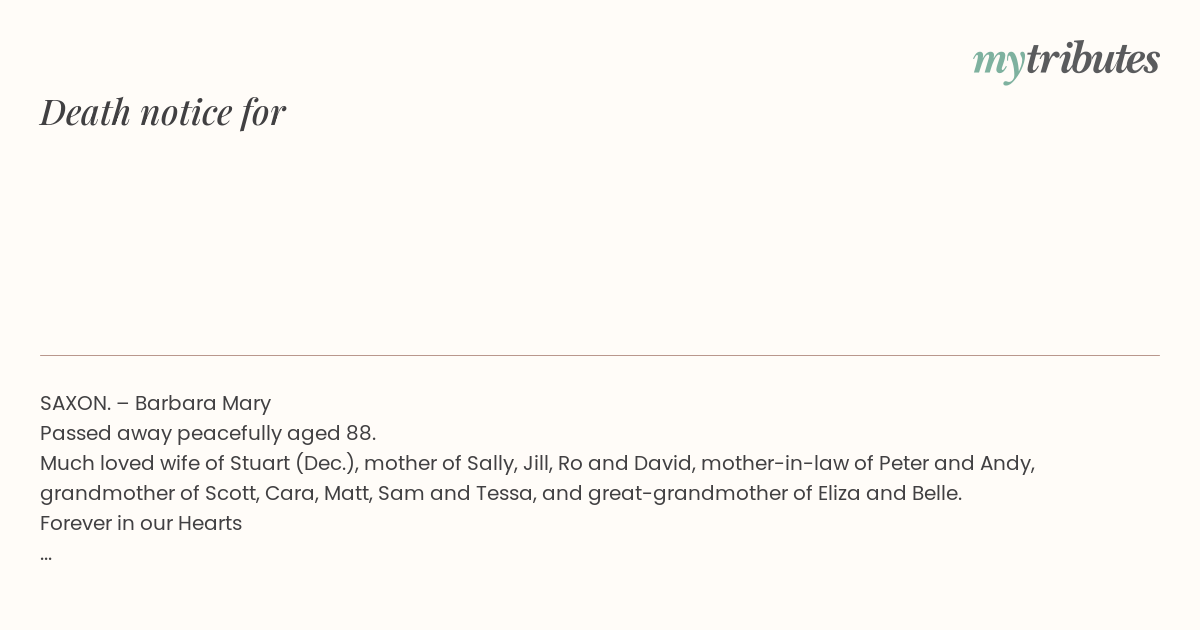
Task: Click the green 'my' part of the logo
Action: point(998,64)
